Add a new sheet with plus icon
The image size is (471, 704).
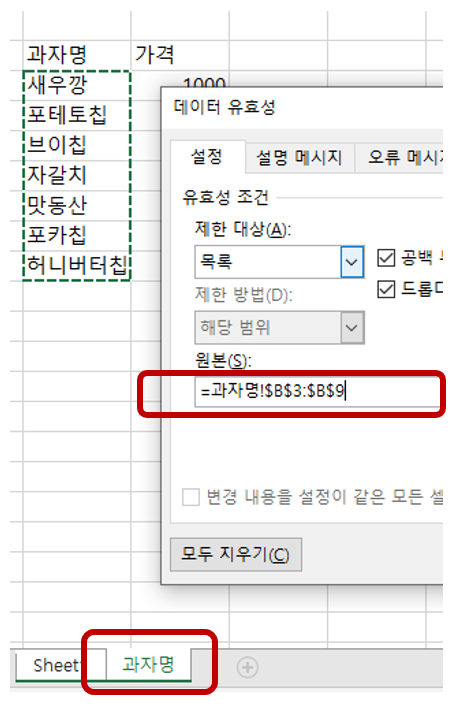pyautogui.click(x=247, y=667)
